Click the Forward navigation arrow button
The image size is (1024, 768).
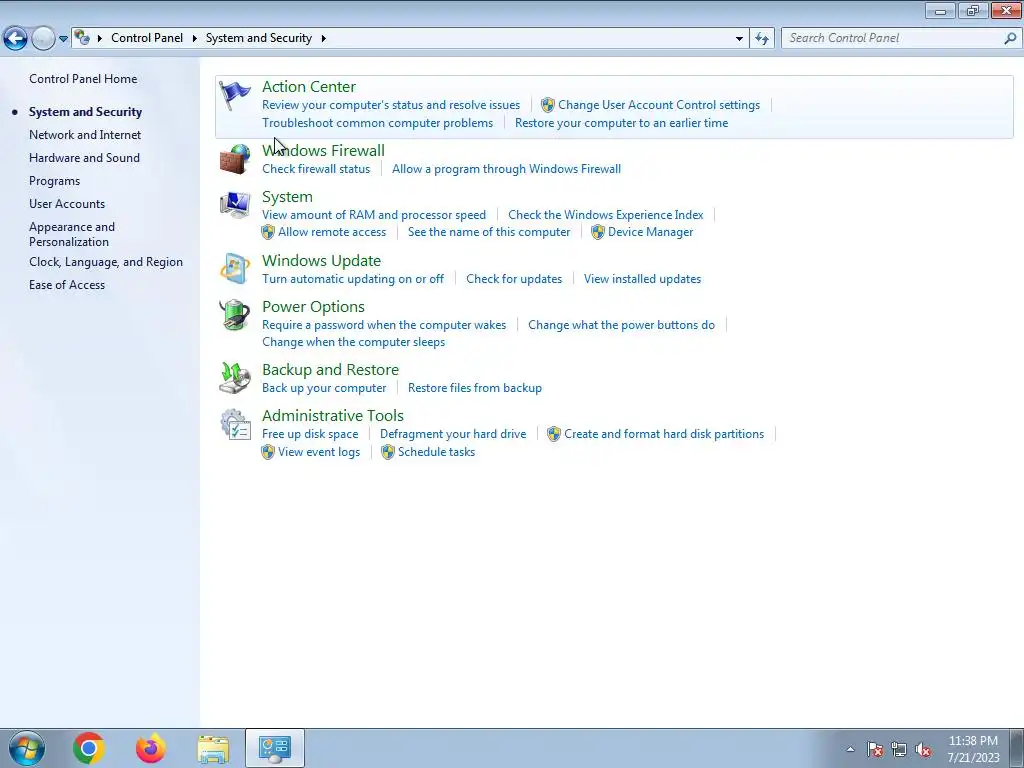pos(43,39)
